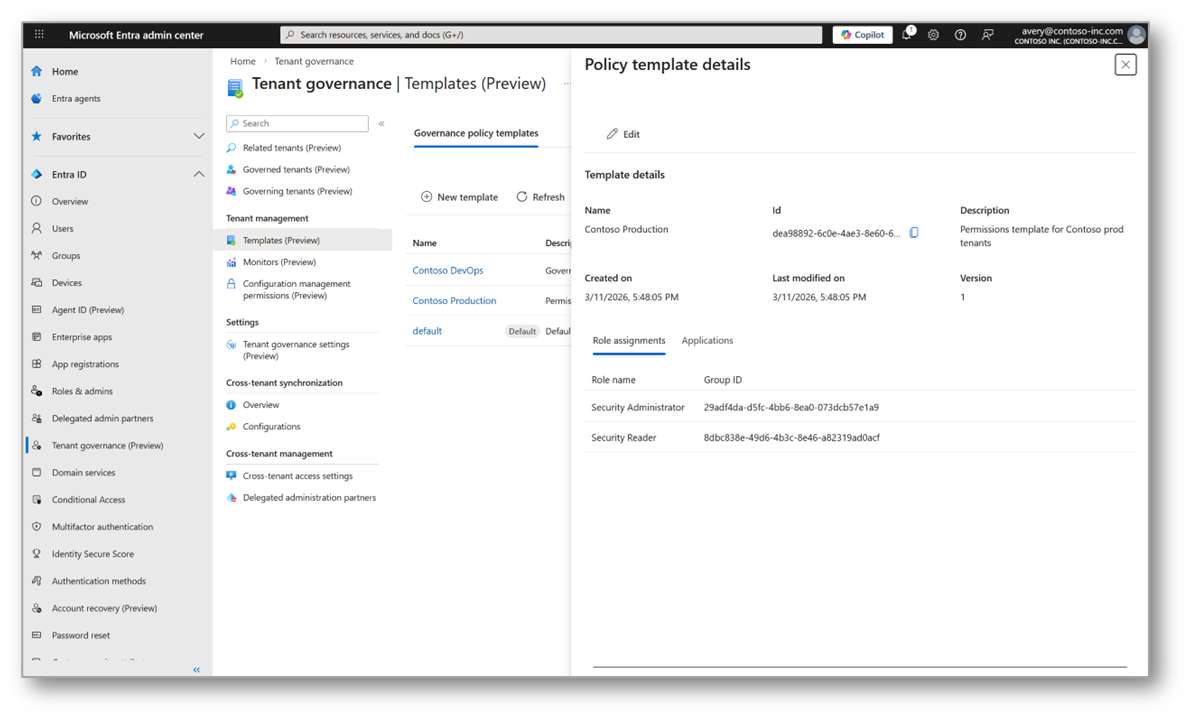Click the Delegated admin partners icon

point(36,418)
